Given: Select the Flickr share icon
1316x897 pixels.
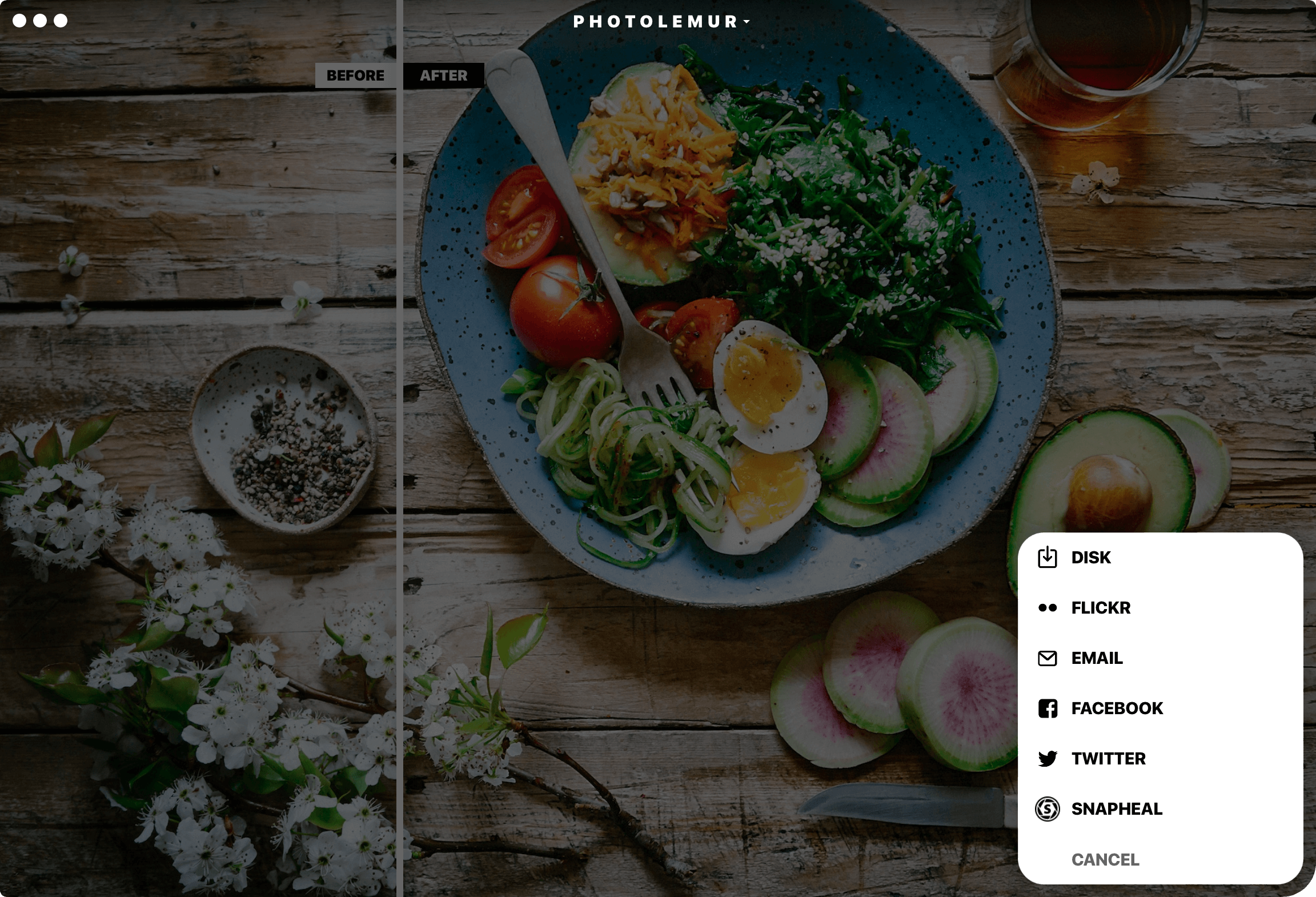Looking at the screenshot, I should click(1048, 607).
